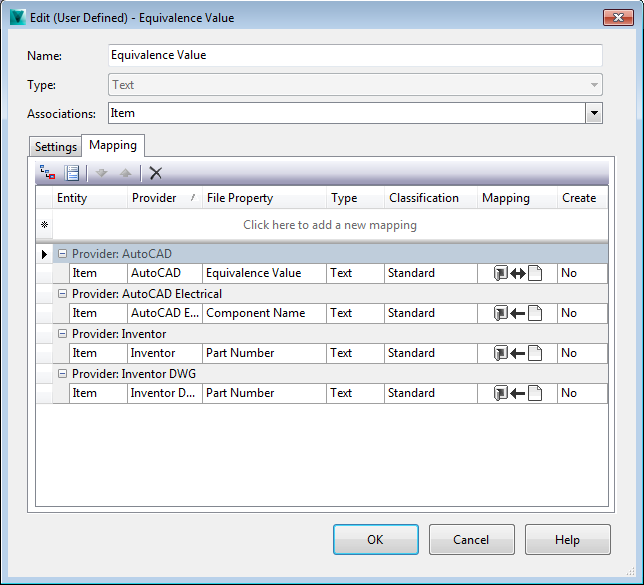This screenshot has width=644, height=585.
Task: Collapse the Provider: AutoCAD group
Action: 62,253
